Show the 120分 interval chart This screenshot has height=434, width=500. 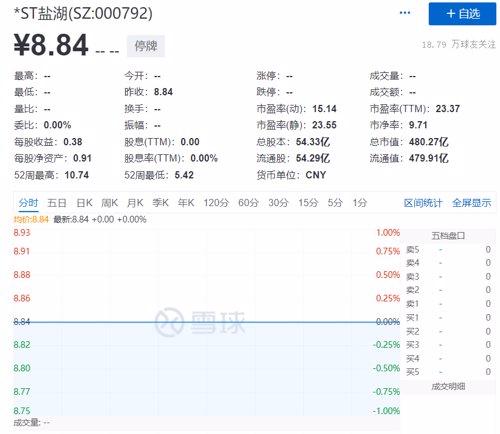[x=216, y=203]
